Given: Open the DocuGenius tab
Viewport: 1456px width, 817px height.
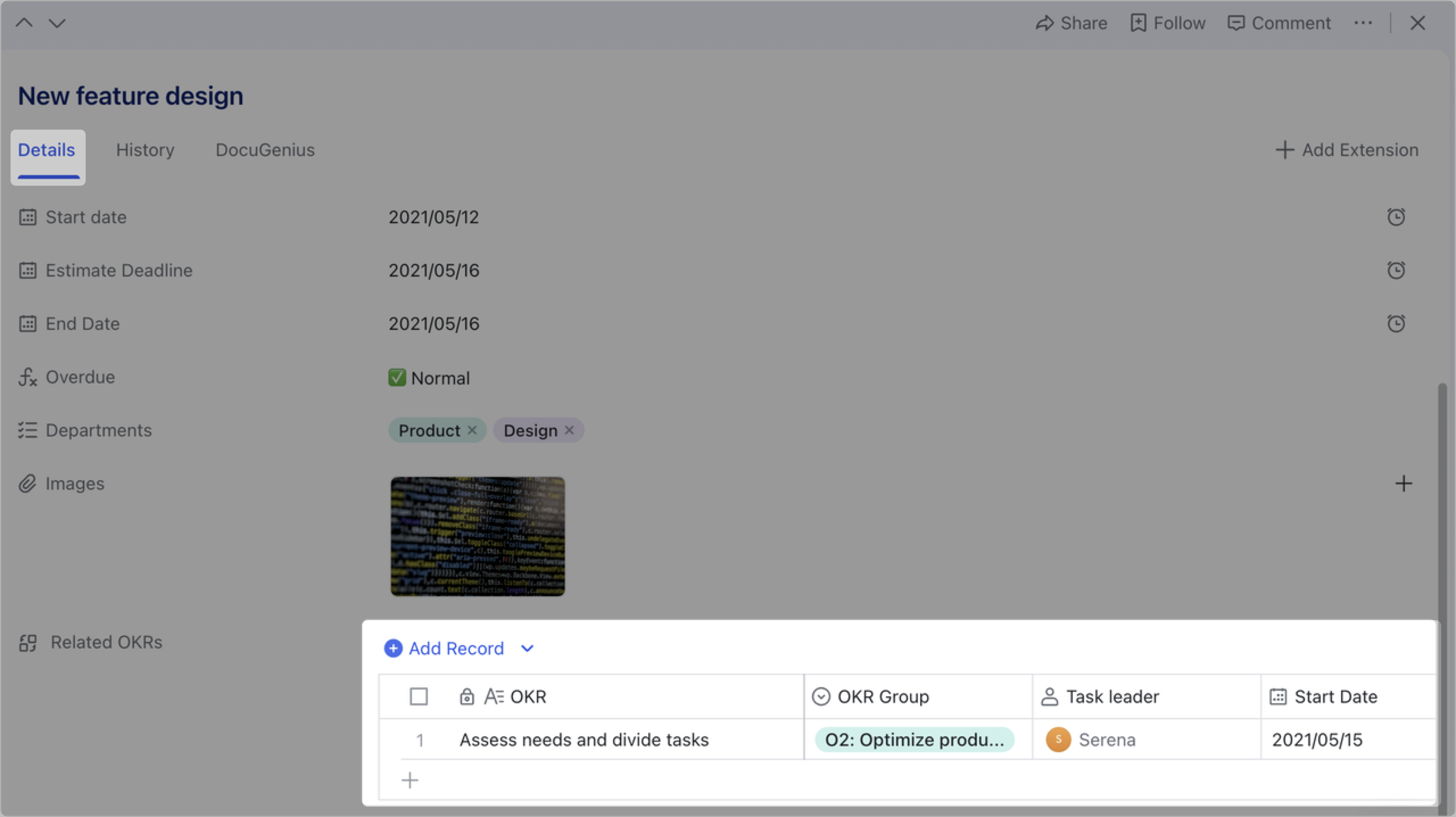Looking at the screenshot, I should [265, 150].
